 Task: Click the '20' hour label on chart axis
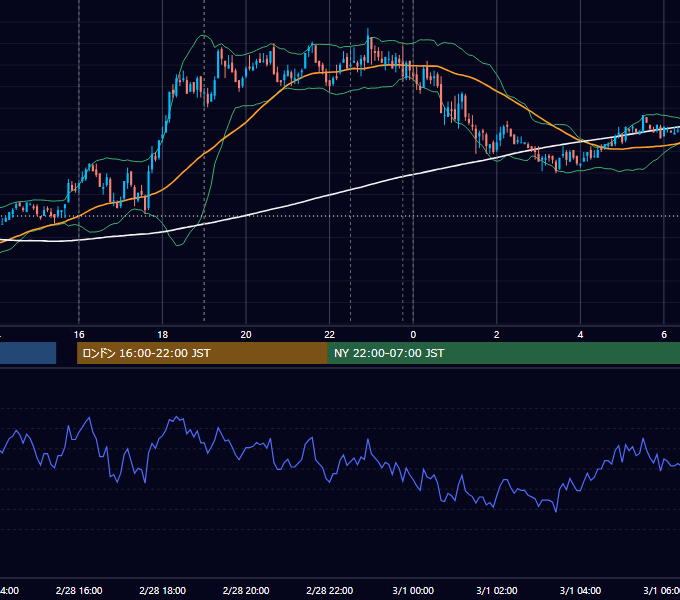pos(246,335)
